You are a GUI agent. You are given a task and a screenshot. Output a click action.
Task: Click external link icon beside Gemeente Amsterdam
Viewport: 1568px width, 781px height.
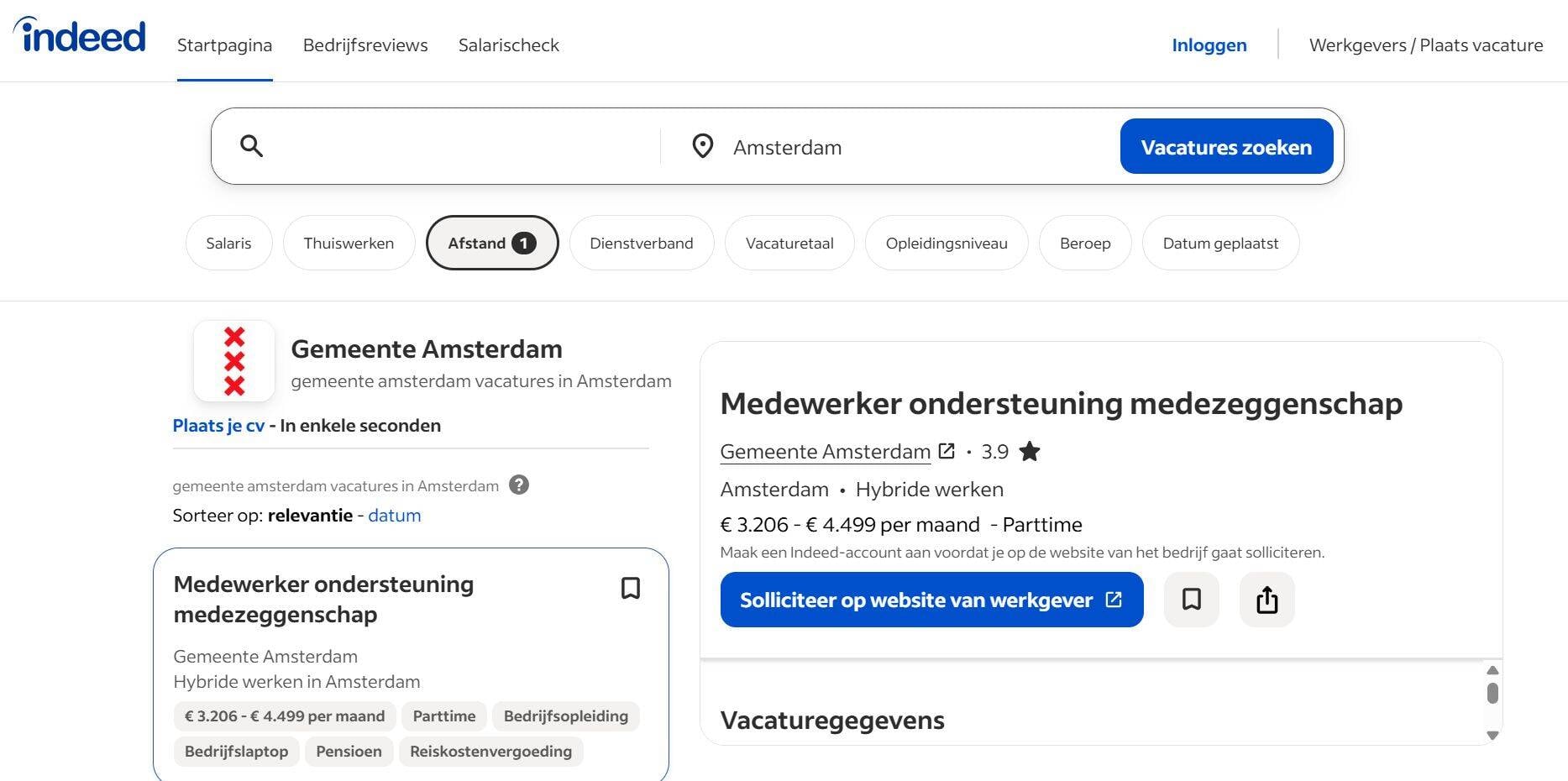pyautogui.click(x=947, y=451)
